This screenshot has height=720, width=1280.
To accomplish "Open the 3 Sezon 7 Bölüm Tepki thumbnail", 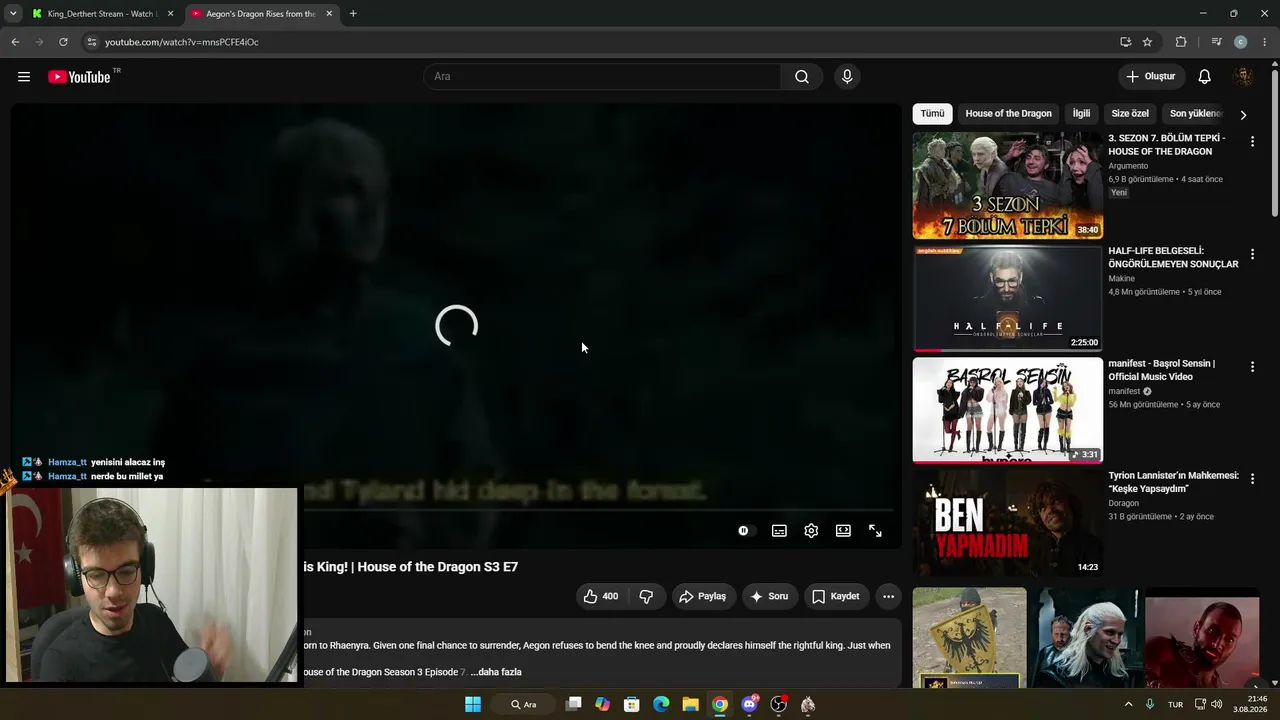I will coord(1007,185).
